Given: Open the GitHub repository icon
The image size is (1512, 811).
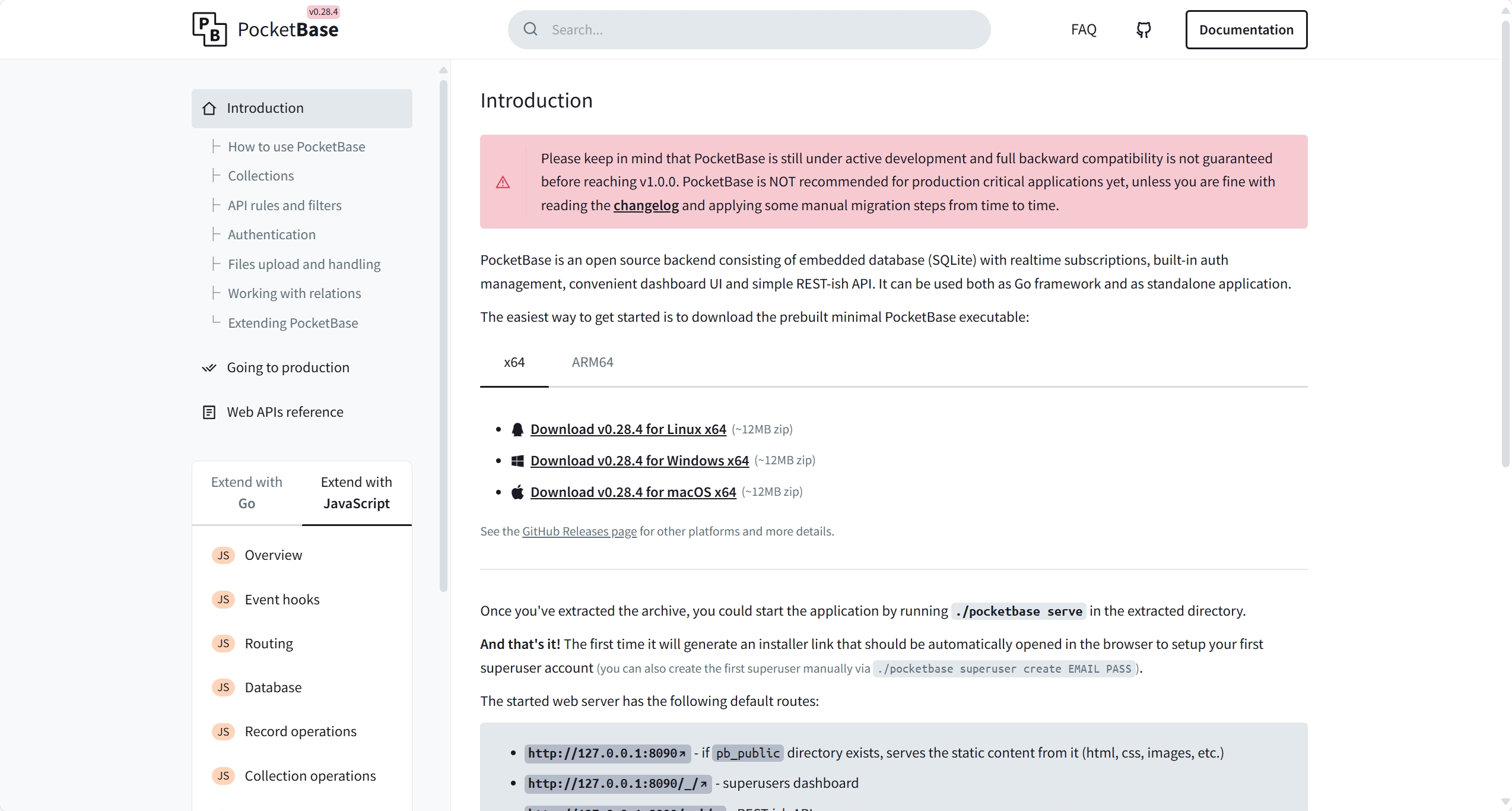Looking at the screenshot, I should point(1143,30).
